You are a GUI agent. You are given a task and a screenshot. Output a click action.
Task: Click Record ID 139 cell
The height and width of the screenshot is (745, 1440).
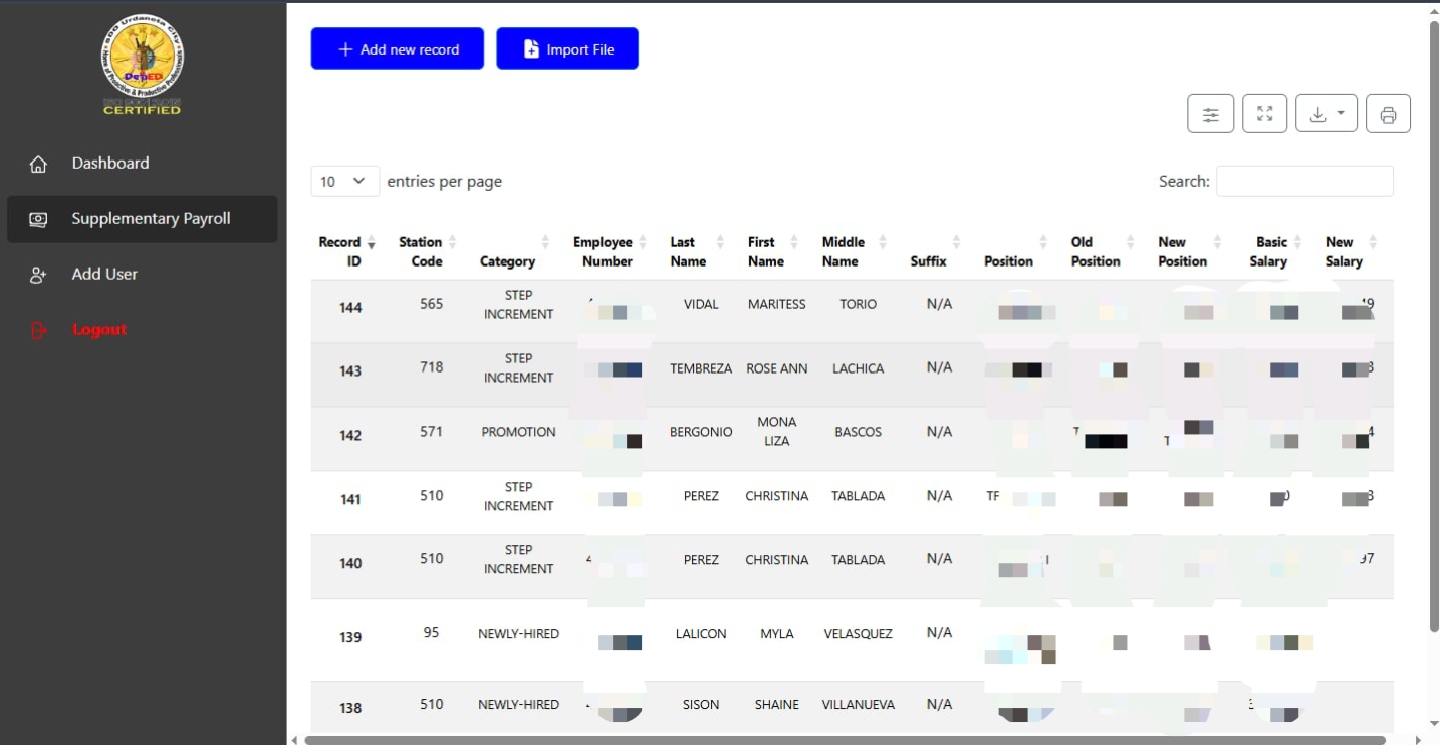pos(350,637)
